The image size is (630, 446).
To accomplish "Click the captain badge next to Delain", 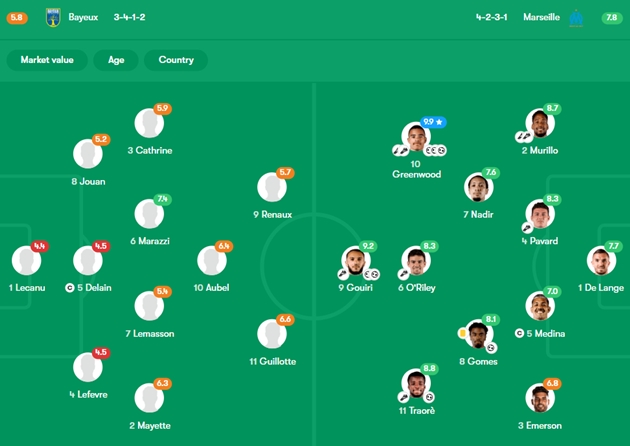I will click(70, 288).
